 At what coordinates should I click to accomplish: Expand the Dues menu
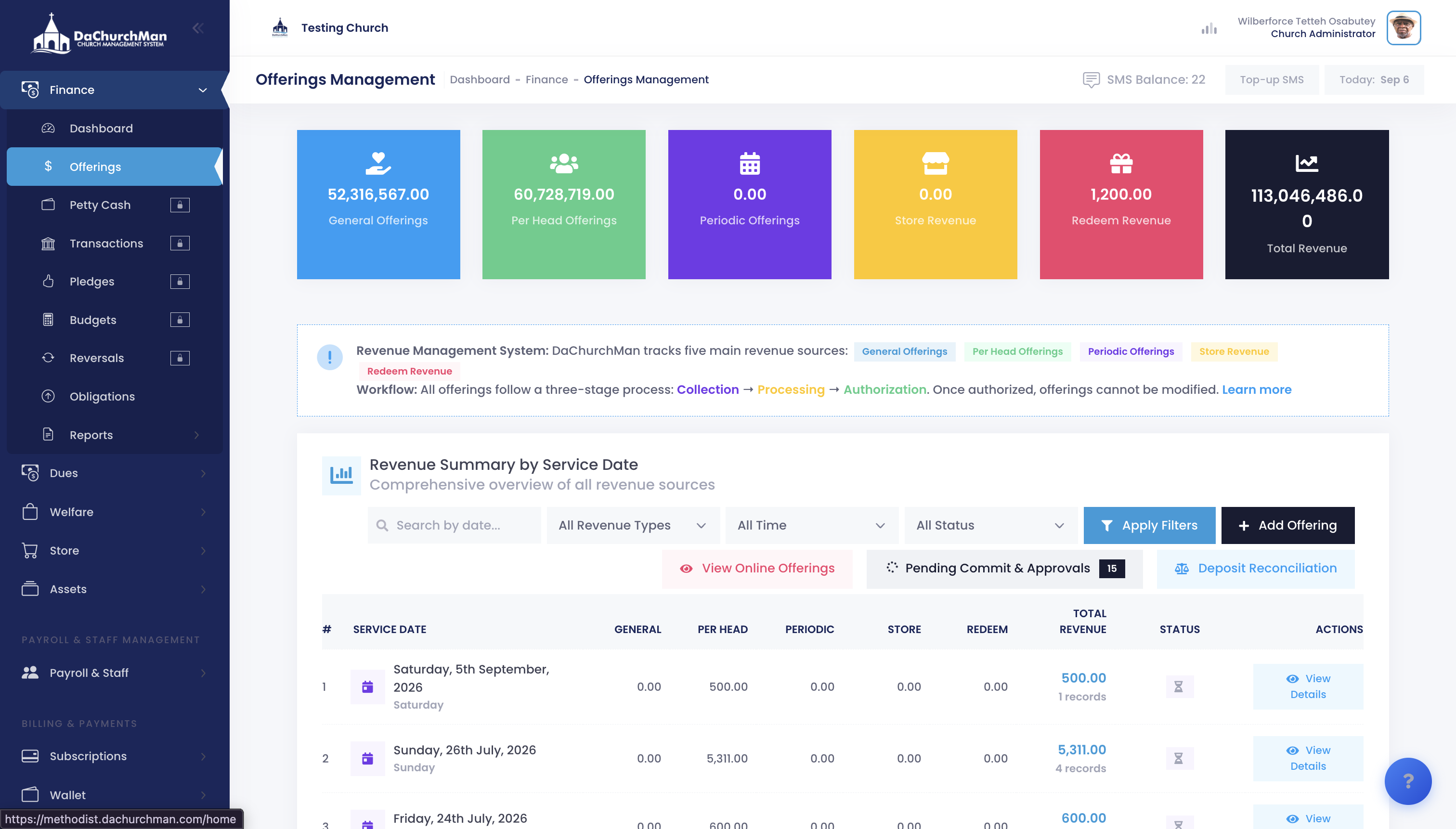[114, 473]
